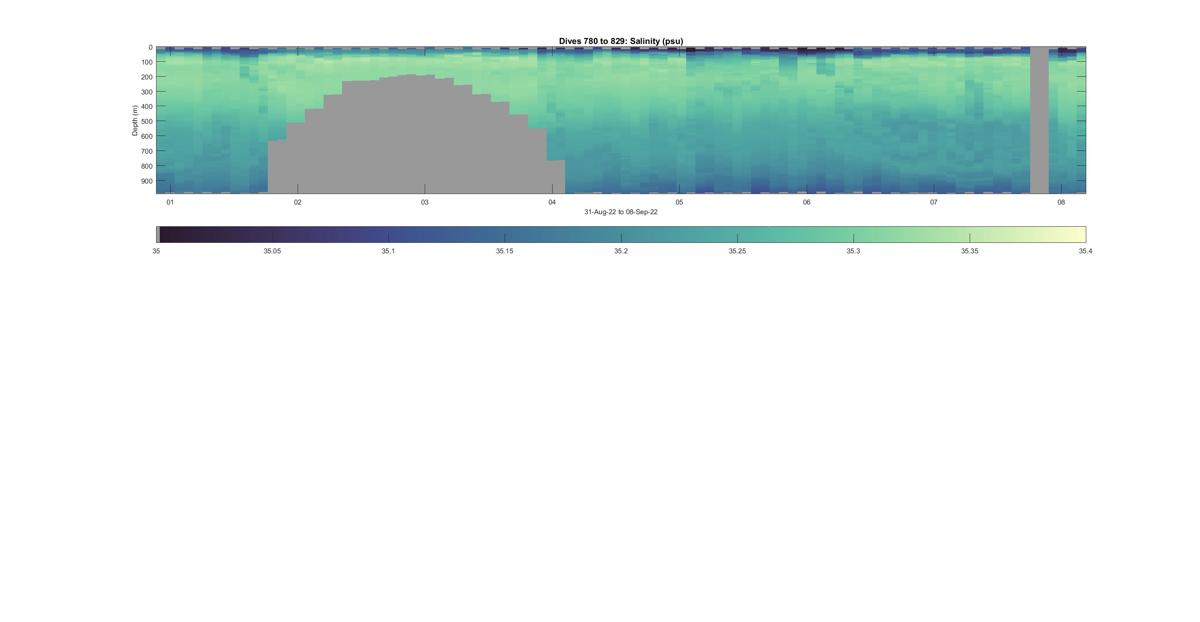
Task: Click the plot title 'Dives 780 to 829: Salinity (psu)'
Action: click(x=621, y=41)
